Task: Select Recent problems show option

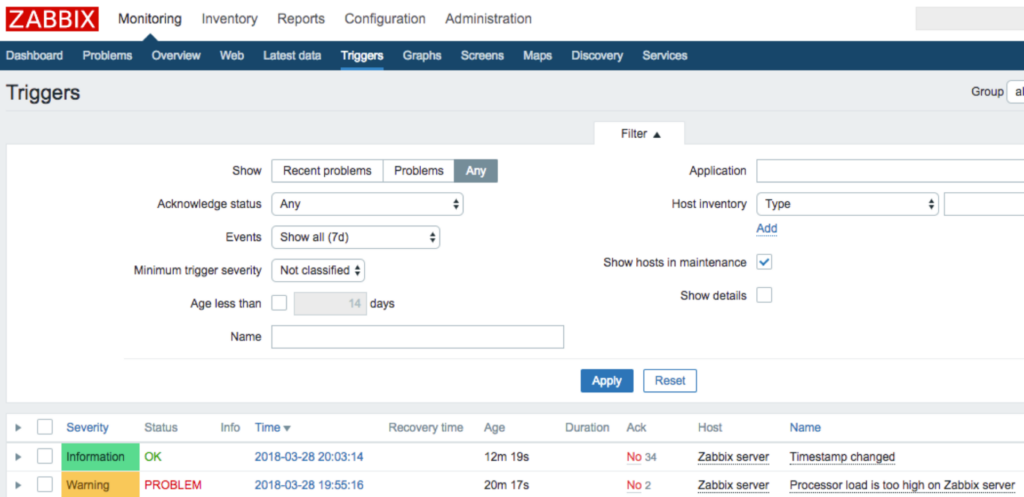Action: [327, 170]
